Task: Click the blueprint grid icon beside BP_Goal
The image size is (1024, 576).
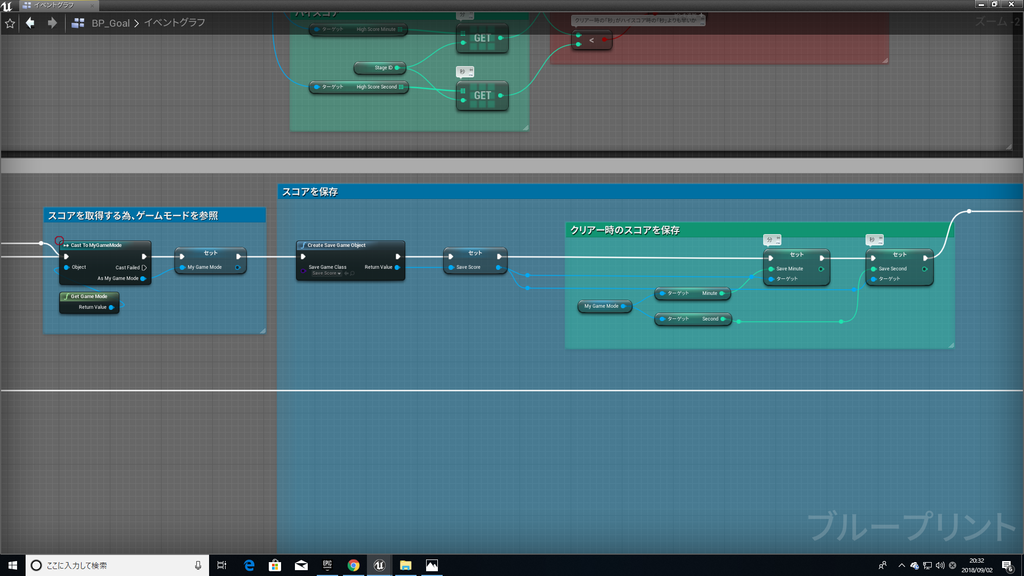Action: [78, 23]
